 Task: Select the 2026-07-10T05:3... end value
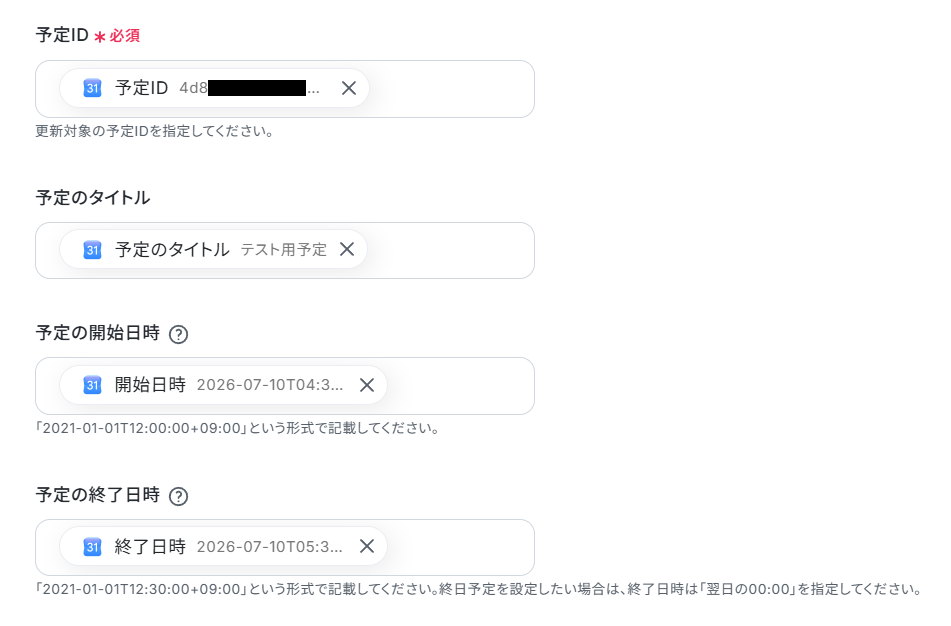(270, 547)
